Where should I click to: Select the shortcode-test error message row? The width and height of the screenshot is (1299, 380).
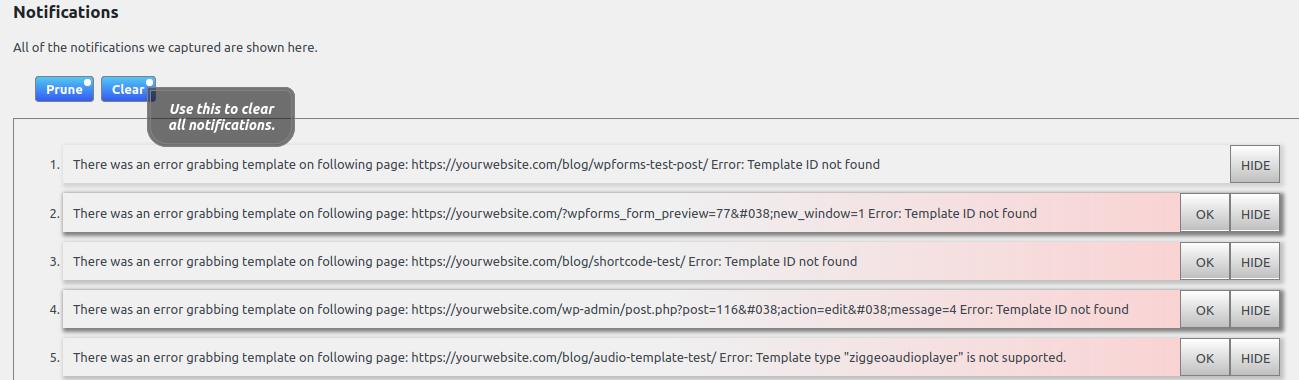[622, 261]
